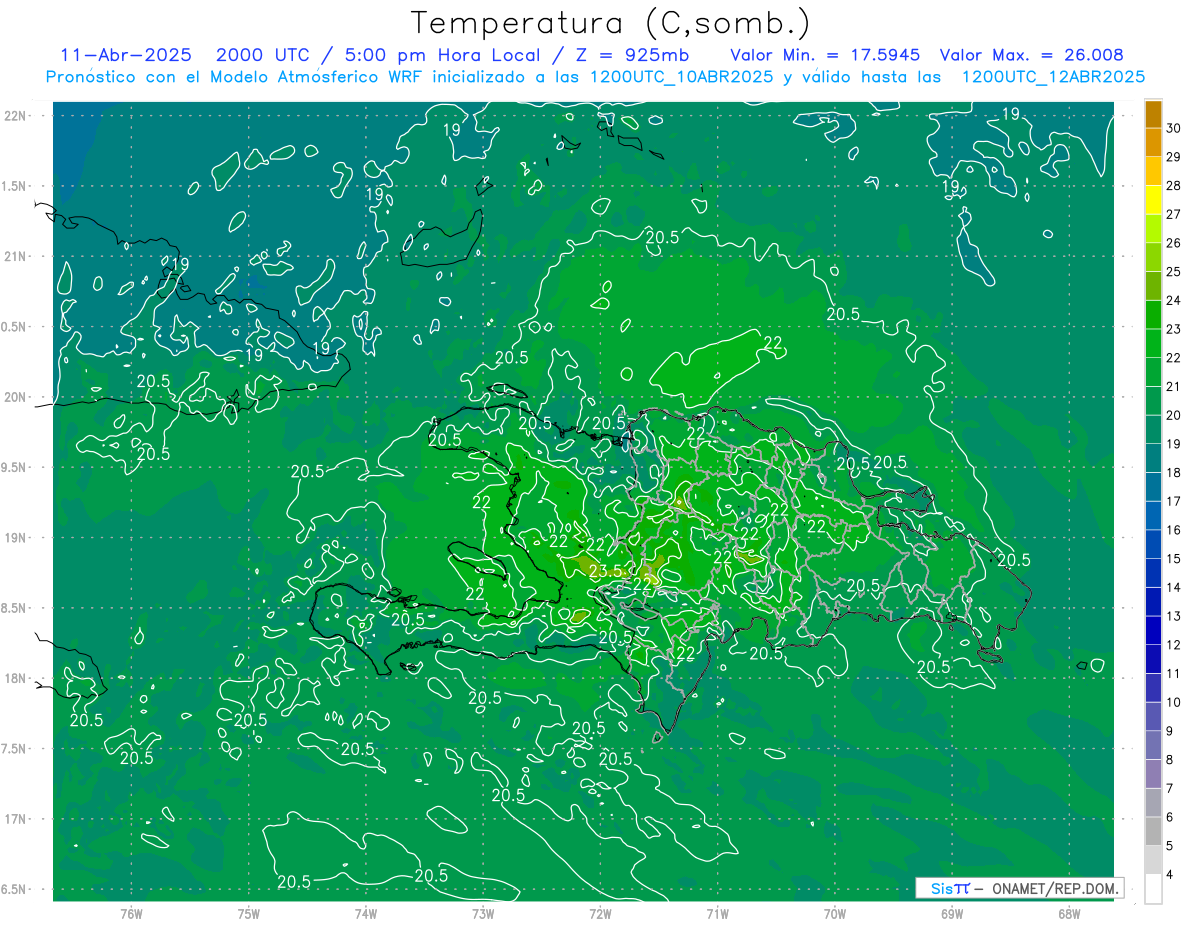
Task: Click the colorbar label "28"
Action: [x=1174, y=185]
